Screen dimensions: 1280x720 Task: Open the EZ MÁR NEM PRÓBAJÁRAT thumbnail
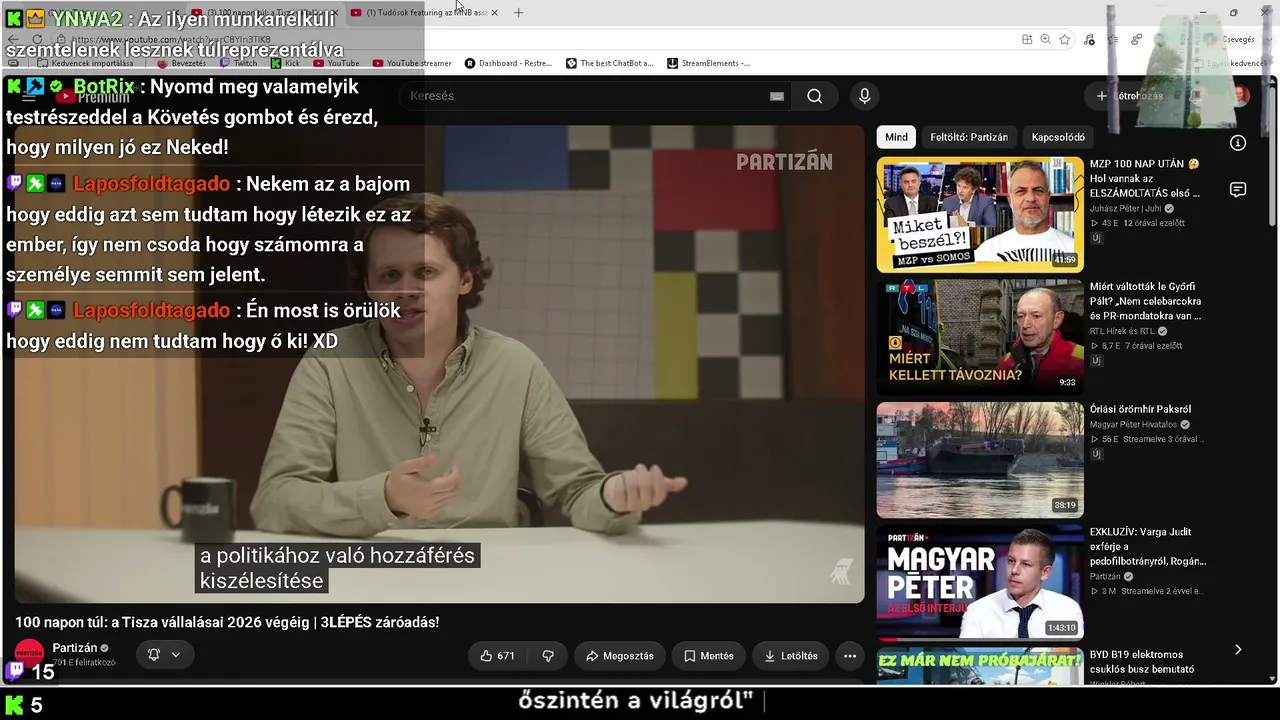pos(980,667)
